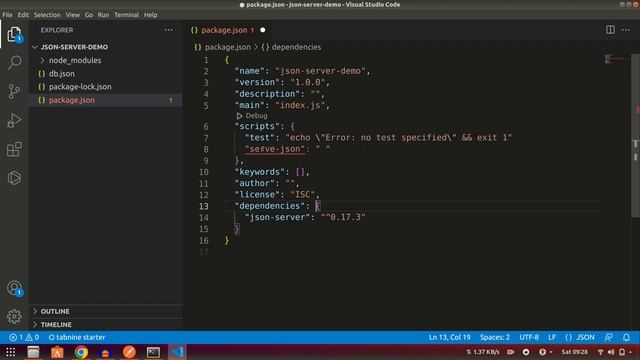Open the Explorer view in activity bar
The width and height of the screenshot is (640, 360).
tap(14, 34)
